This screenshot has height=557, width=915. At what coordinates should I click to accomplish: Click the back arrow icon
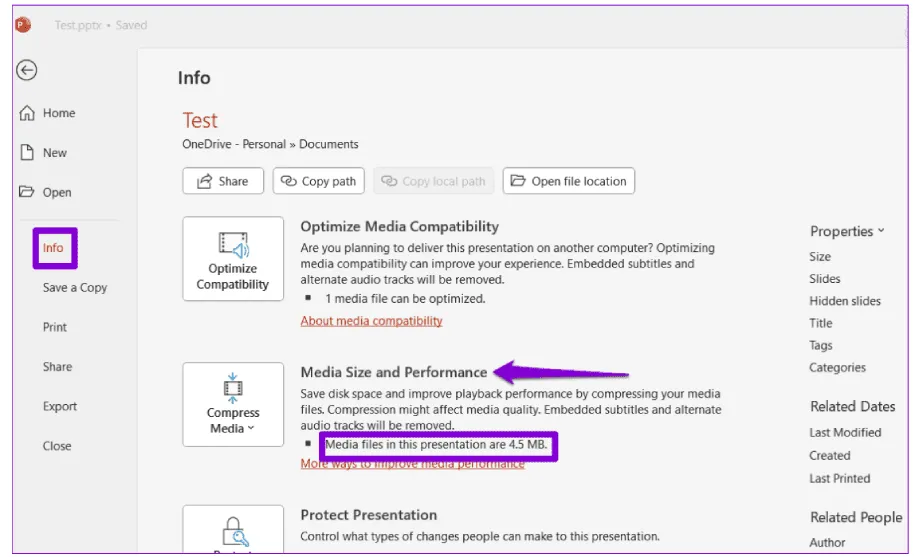[27, 70]
